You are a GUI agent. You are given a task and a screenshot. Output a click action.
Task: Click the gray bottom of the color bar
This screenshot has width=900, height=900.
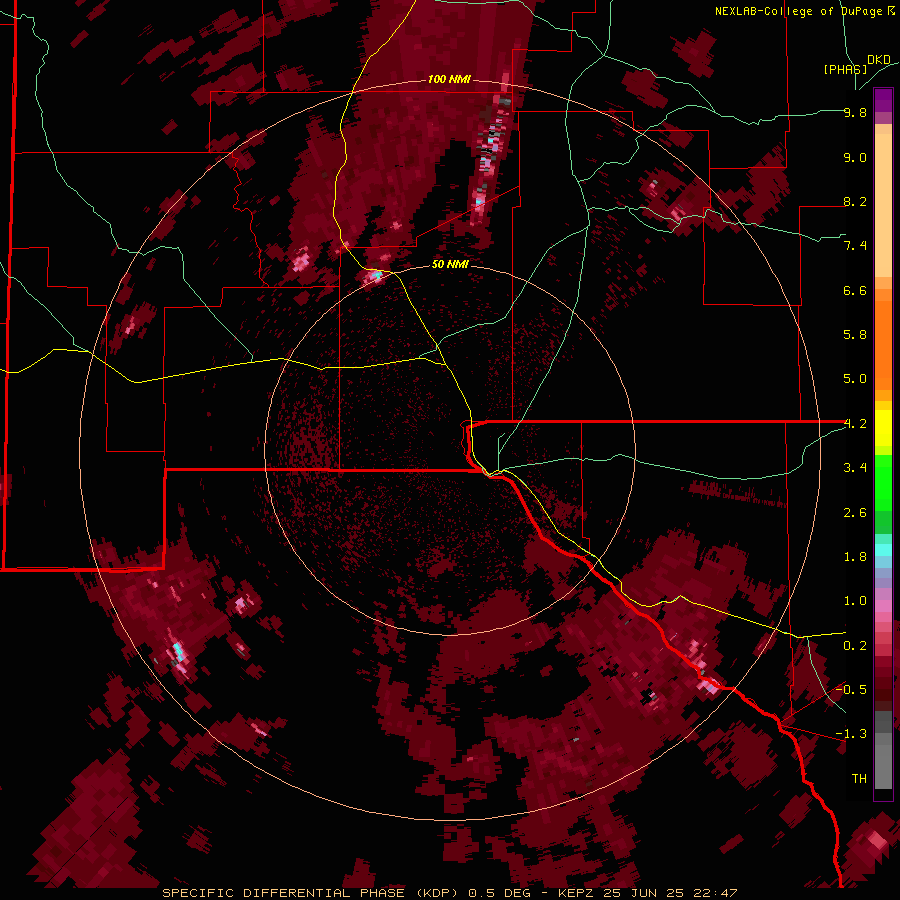[x=883, y=761]
